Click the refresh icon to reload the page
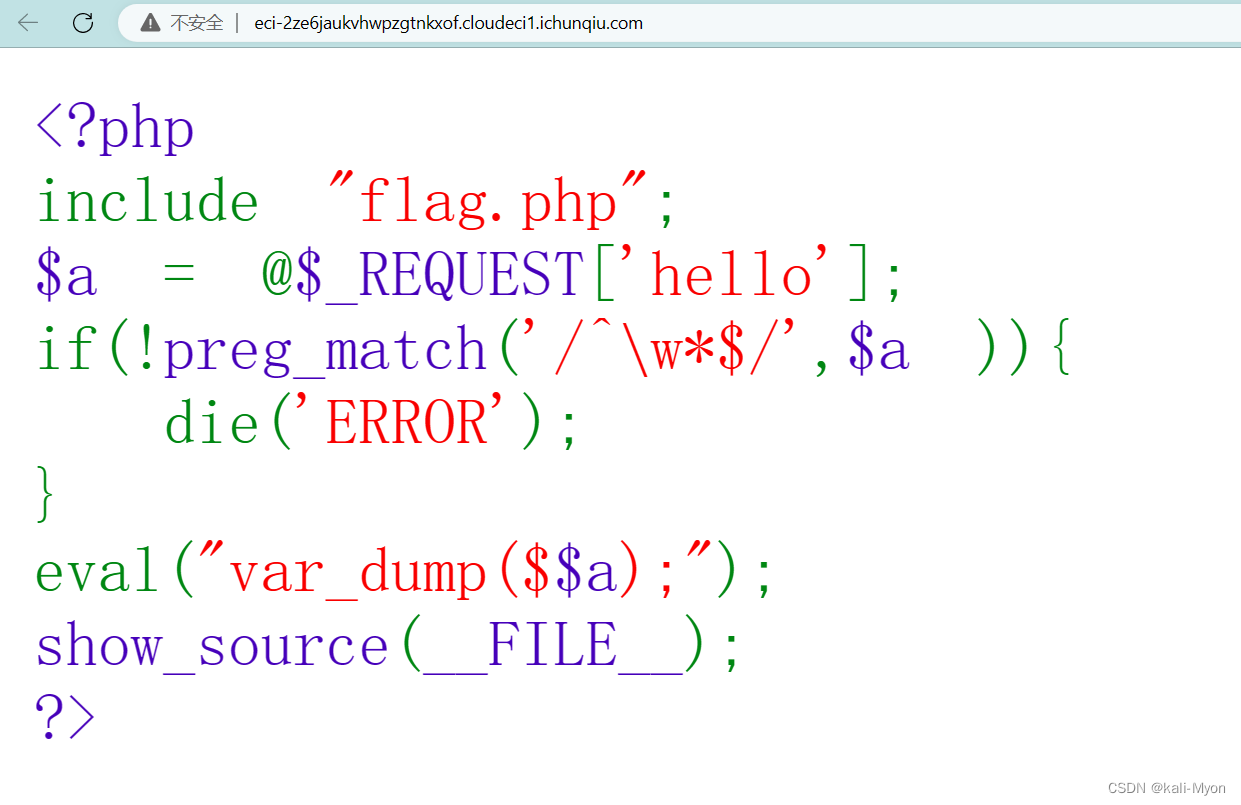The height and width of the screenshot is (805, 1241). click(x=83, y=22)
